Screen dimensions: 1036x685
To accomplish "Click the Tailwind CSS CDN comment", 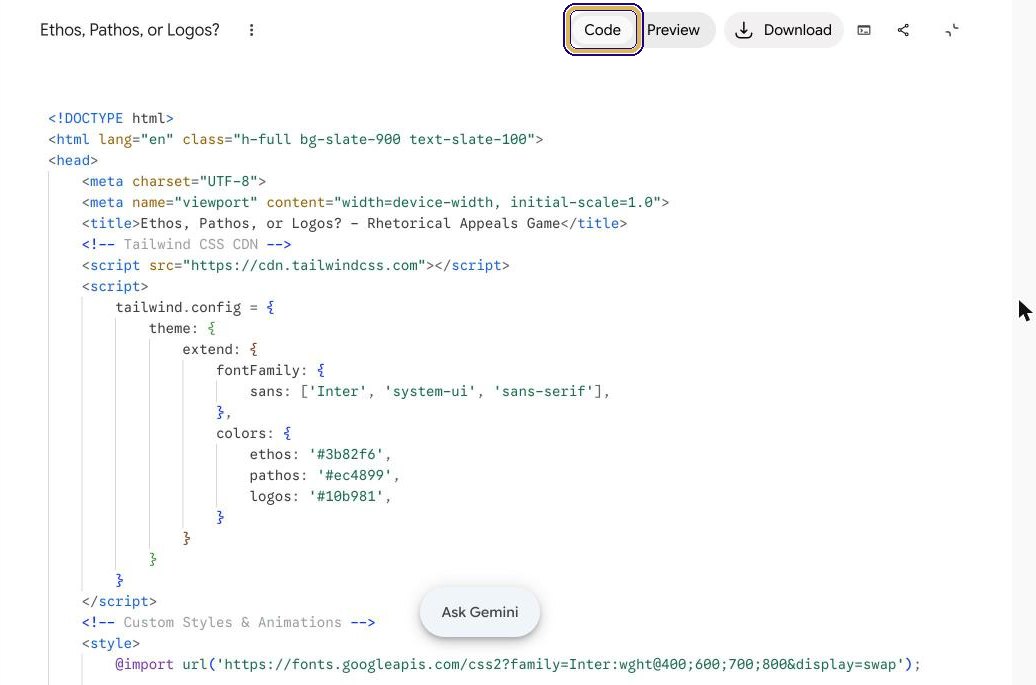I will pyautogui.click(x=186, y=244).
